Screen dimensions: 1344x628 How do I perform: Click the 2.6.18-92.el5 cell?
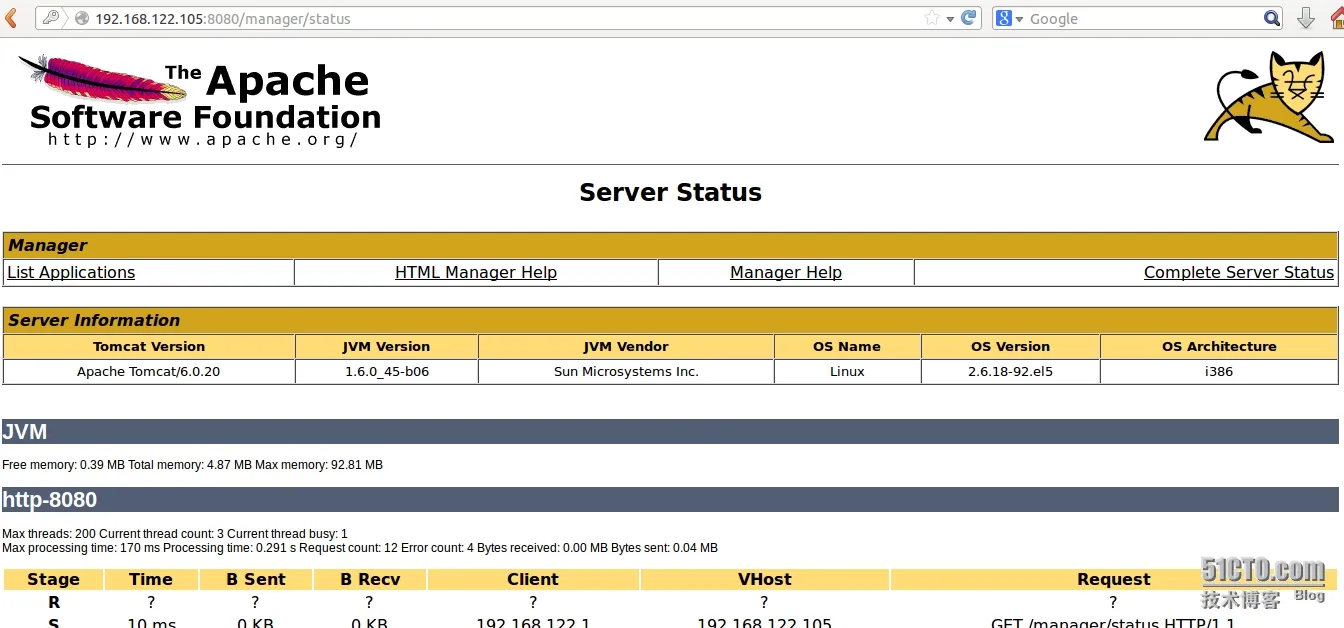pyautogui.click(x=1010, y=371)
